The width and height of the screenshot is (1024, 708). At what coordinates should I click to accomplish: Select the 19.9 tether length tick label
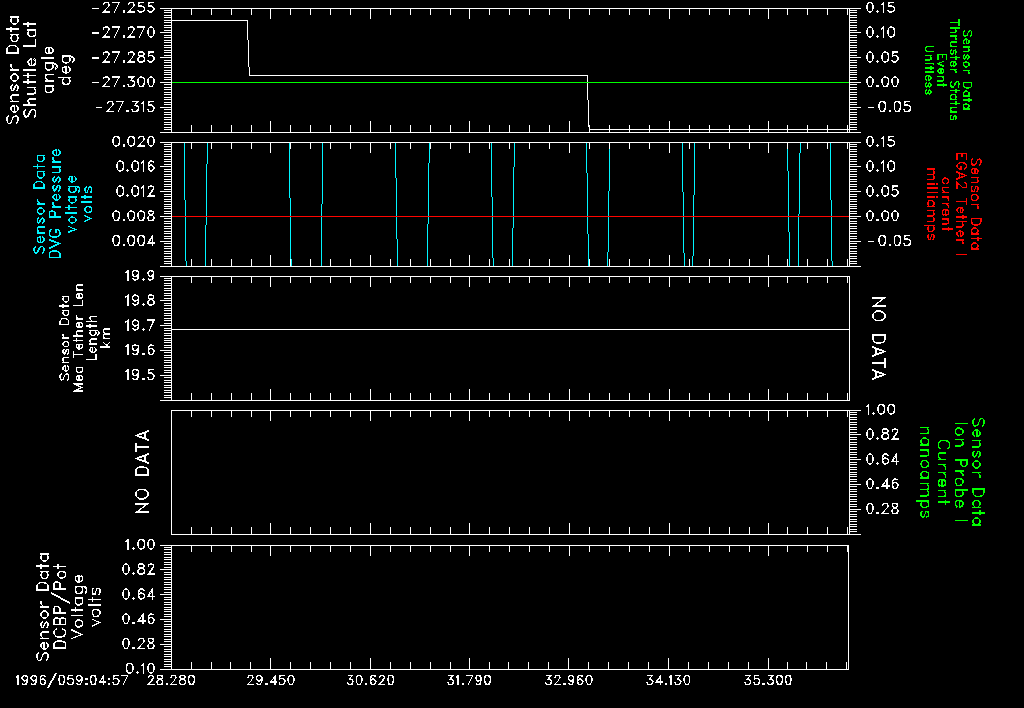[x=139, y=276]
